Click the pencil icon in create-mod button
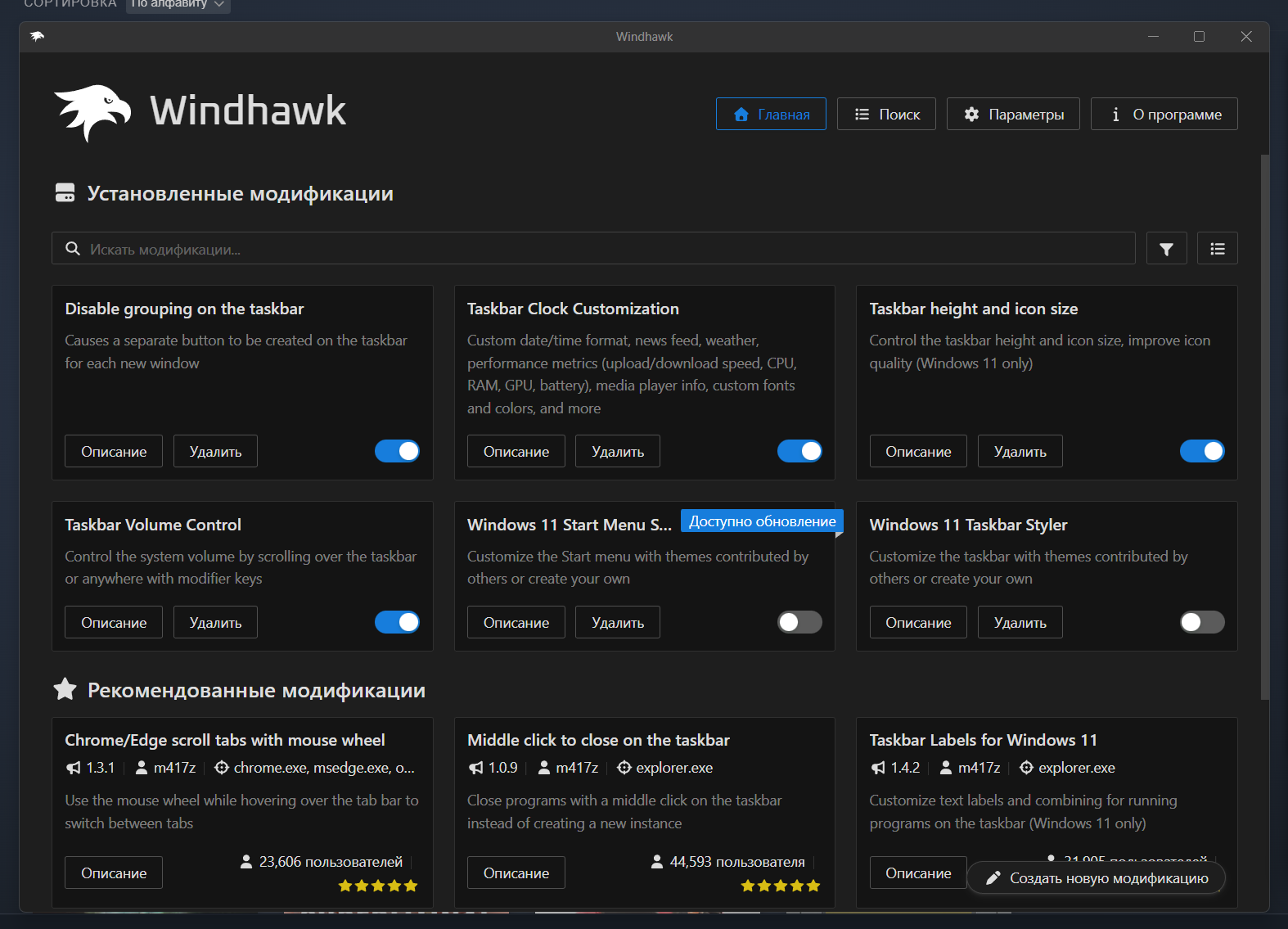 click(993, 878)
